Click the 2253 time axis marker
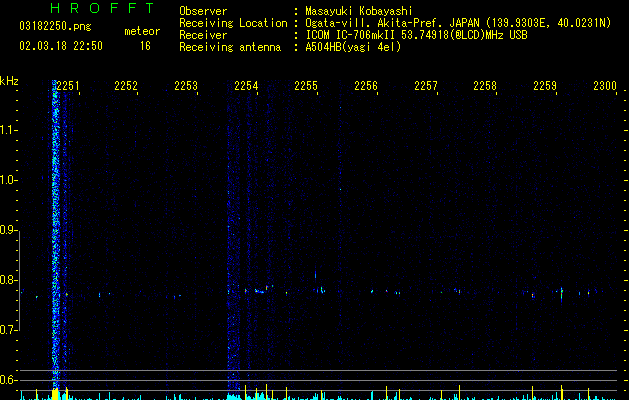 (x=186, y=86)
